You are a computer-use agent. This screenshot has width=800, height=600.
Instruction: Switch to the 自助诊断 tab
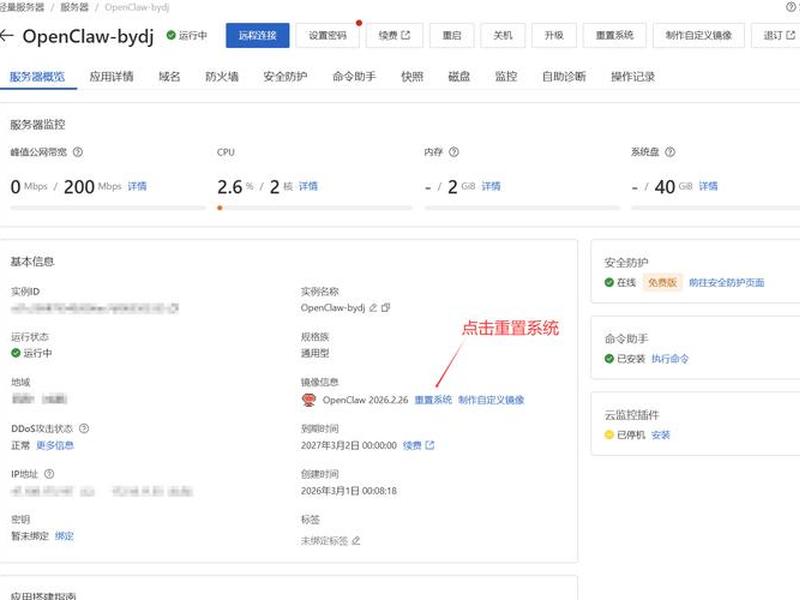pos(564,77)
